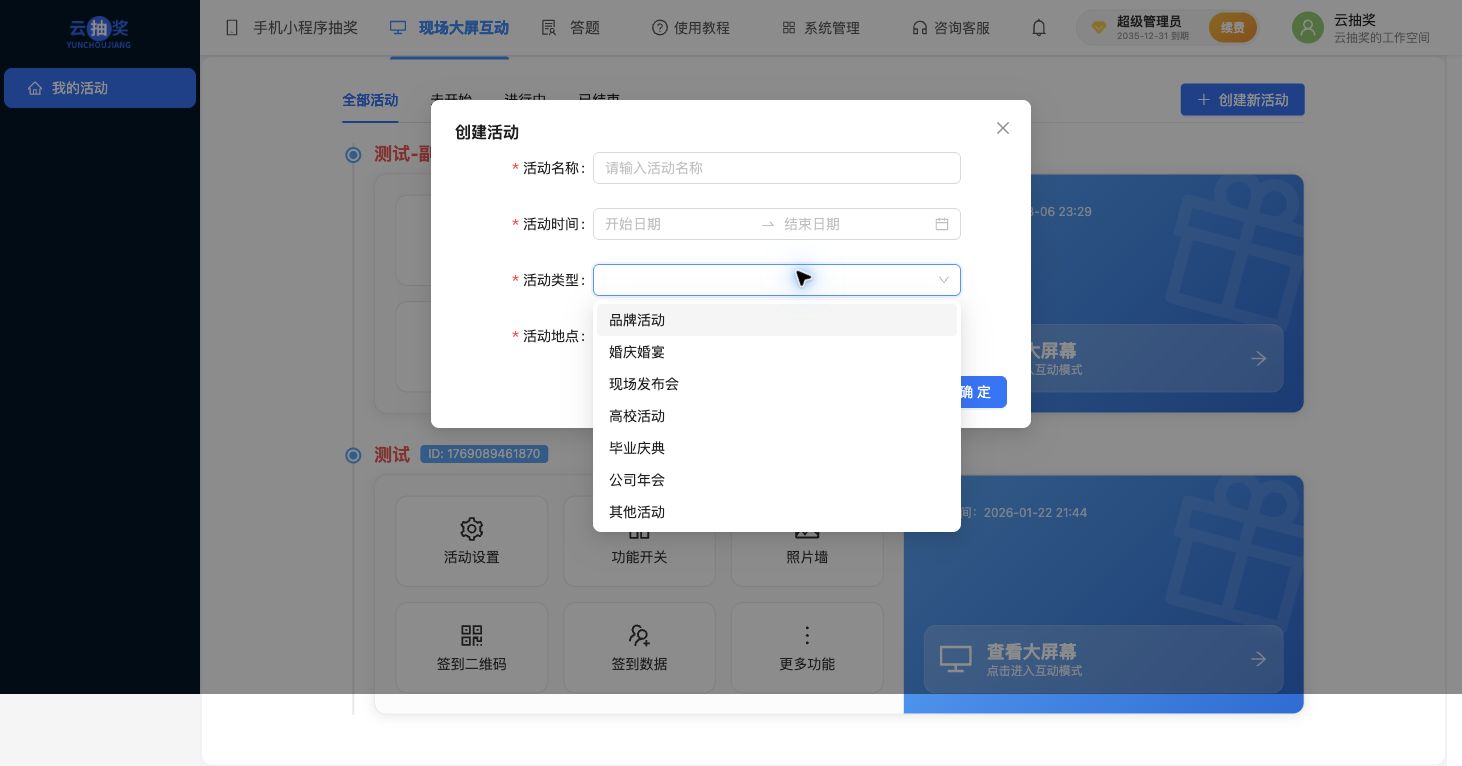Select the 全部活动 tab
Viewport: 1462px width, 766px height.
pyautogui.click(x=370, y=100)
